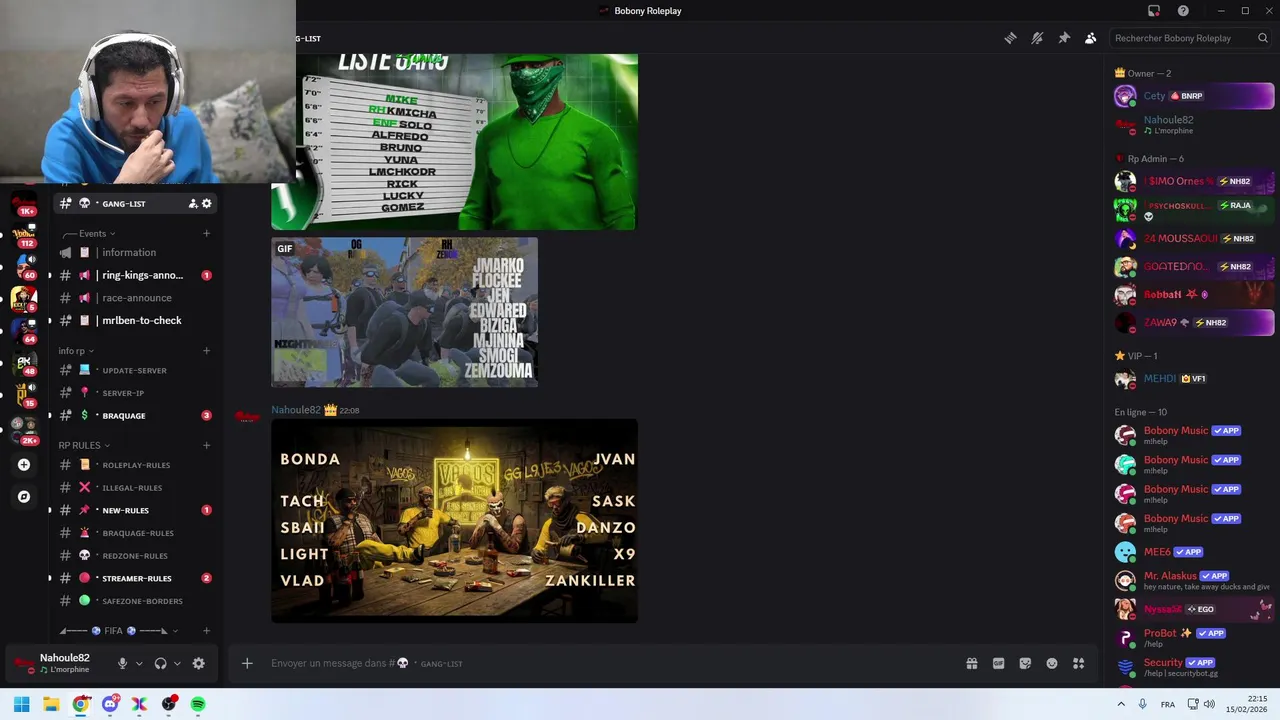The height and width of the screenshot is (720, 1280).
Task: Create channel in info rp category
Action: coord(206,351)
